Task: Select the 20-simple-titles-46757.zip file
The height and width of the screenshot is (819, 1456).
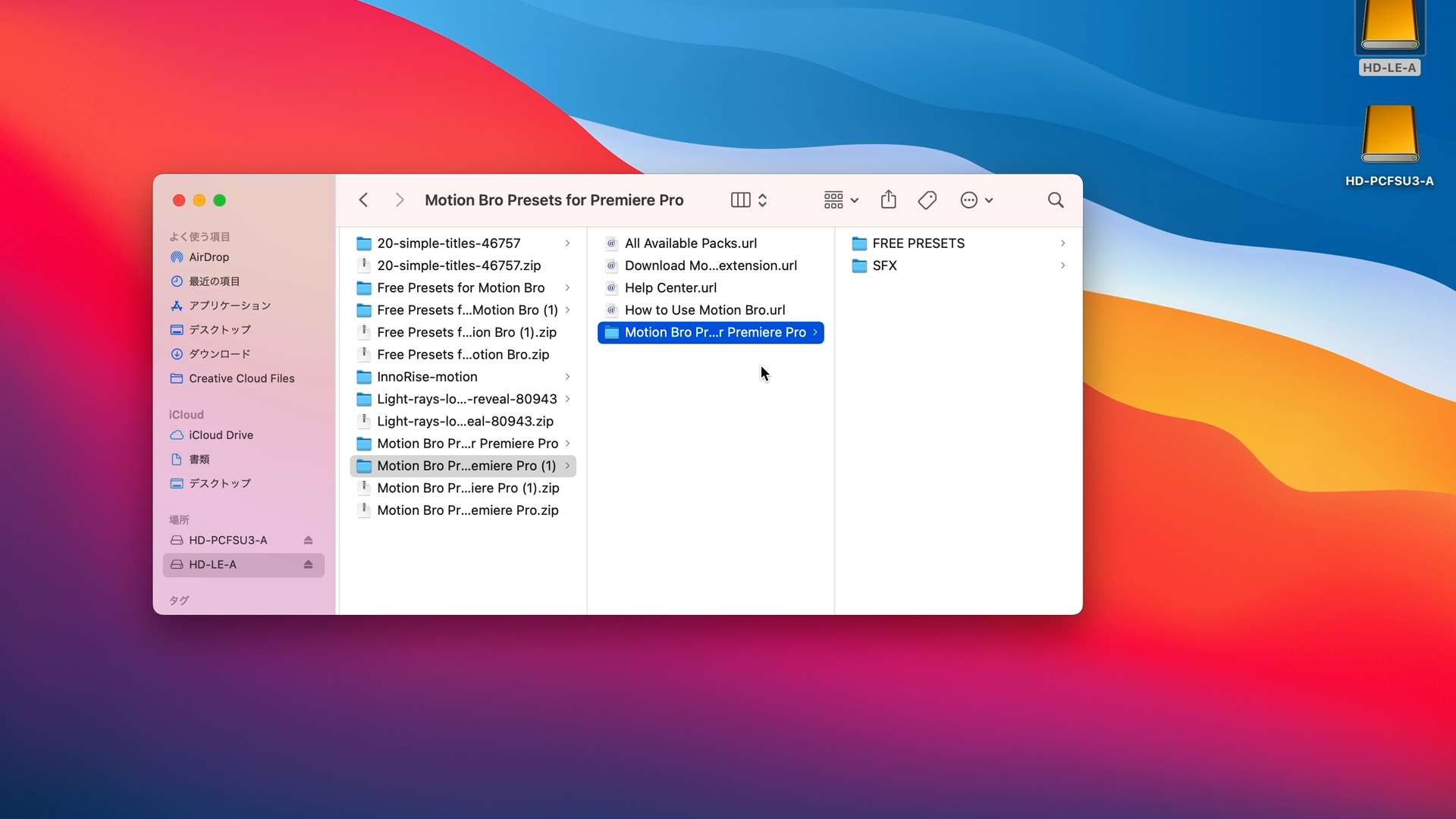Action: tap(463, 265)
